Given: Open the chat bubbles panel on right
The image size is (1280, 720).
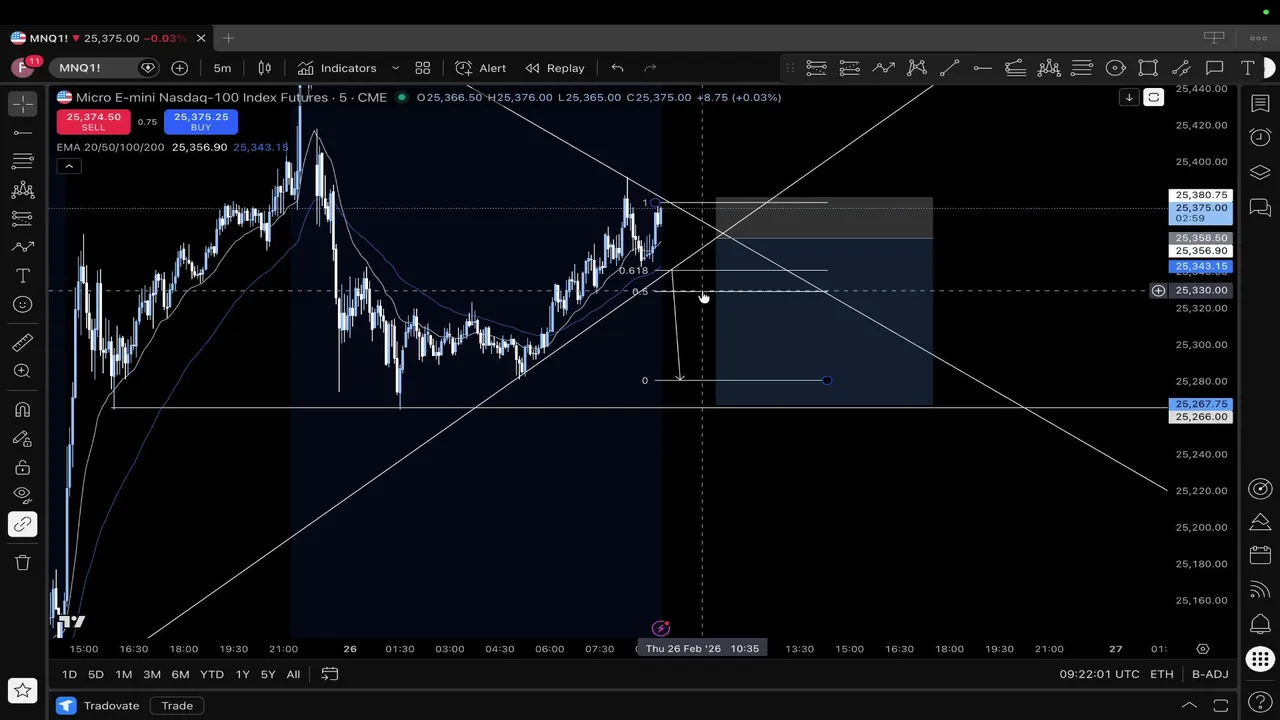Looking at the screenshot, I should [x=1260, y=208].
